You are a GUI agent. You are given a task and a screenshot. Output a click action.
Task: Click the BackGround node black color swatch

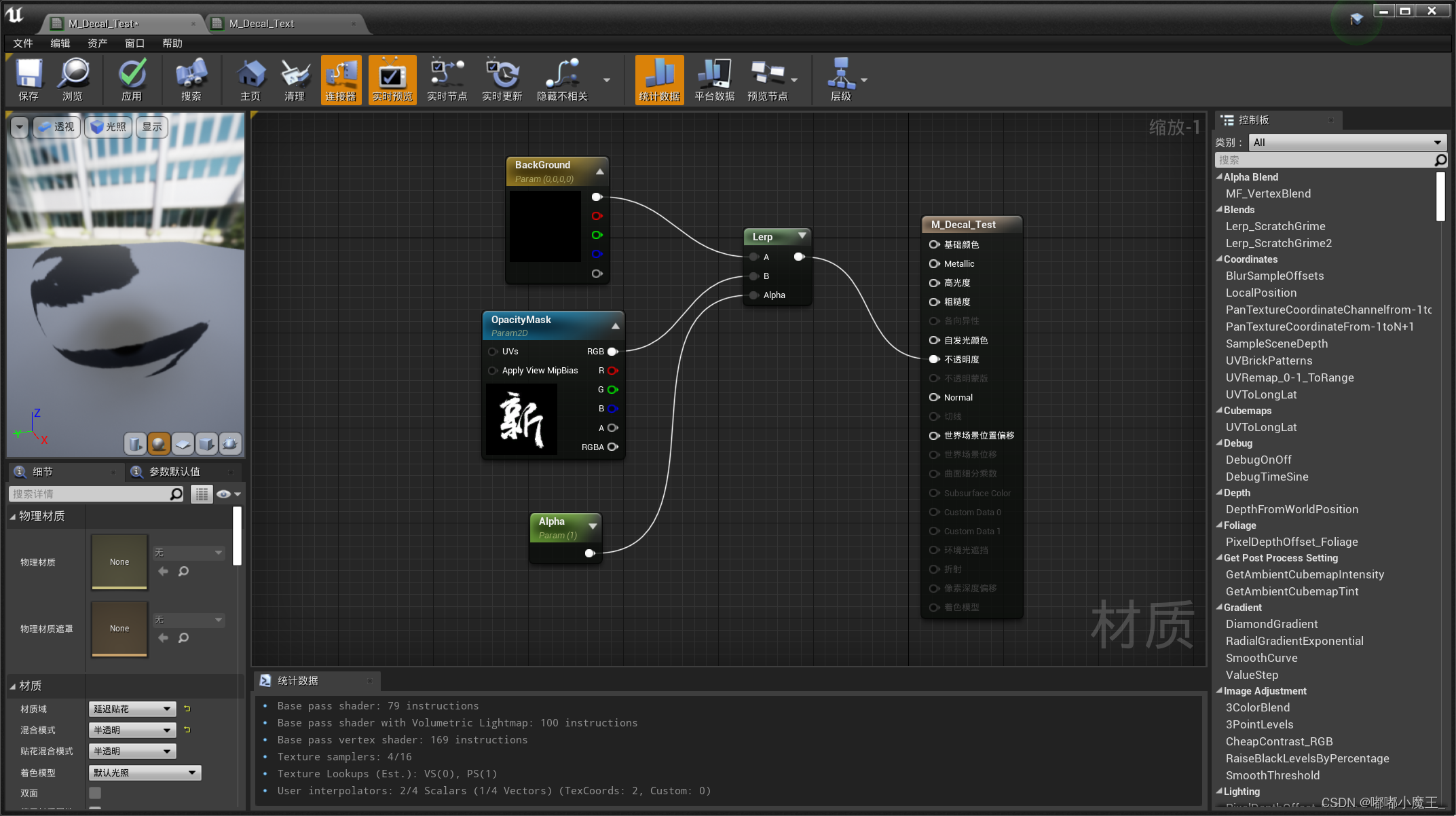(545, 226)
